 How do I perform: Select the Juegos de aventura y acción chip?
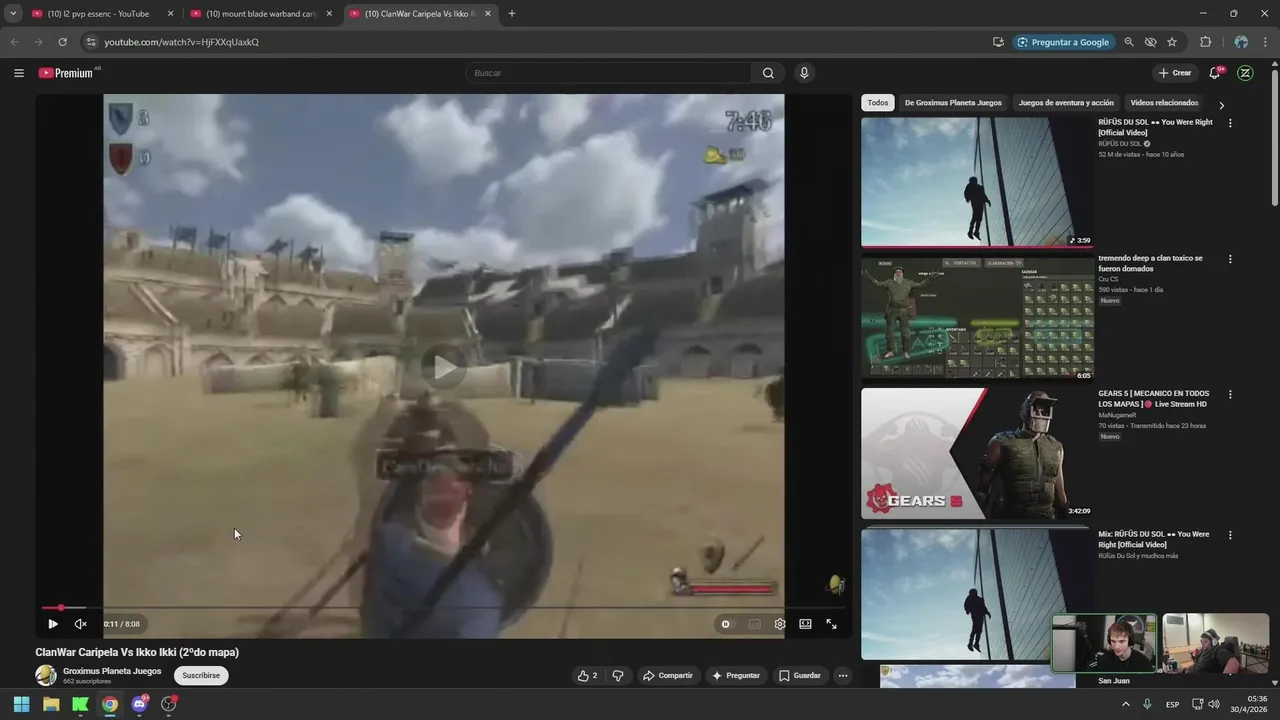point(1066,103)
